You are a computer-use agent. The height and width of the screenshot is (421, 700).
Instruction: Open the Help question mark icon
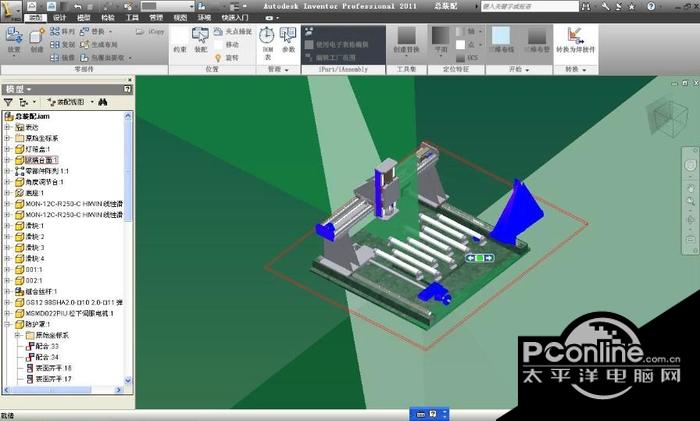[x=651, y=6]
